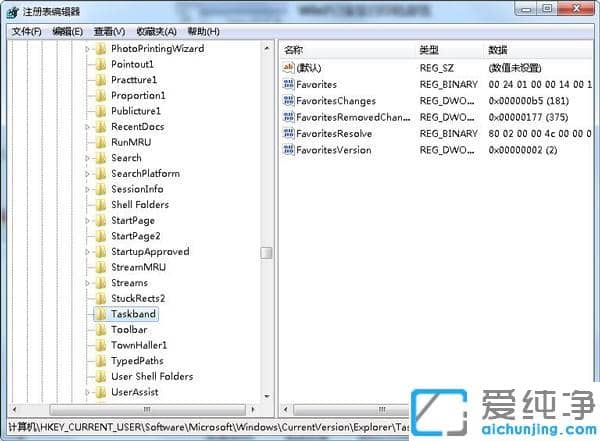The width and height of the screenshot is (600, 441).
Task: Click the Shell Folders key icon
Action: point(101,205)
